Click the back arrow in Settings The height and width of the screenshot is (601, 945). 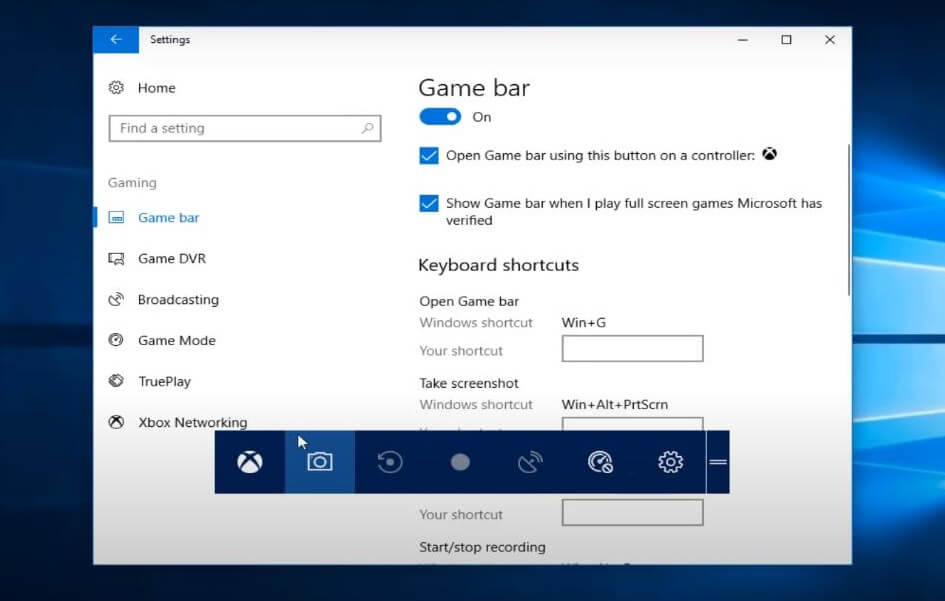(116, 40)
